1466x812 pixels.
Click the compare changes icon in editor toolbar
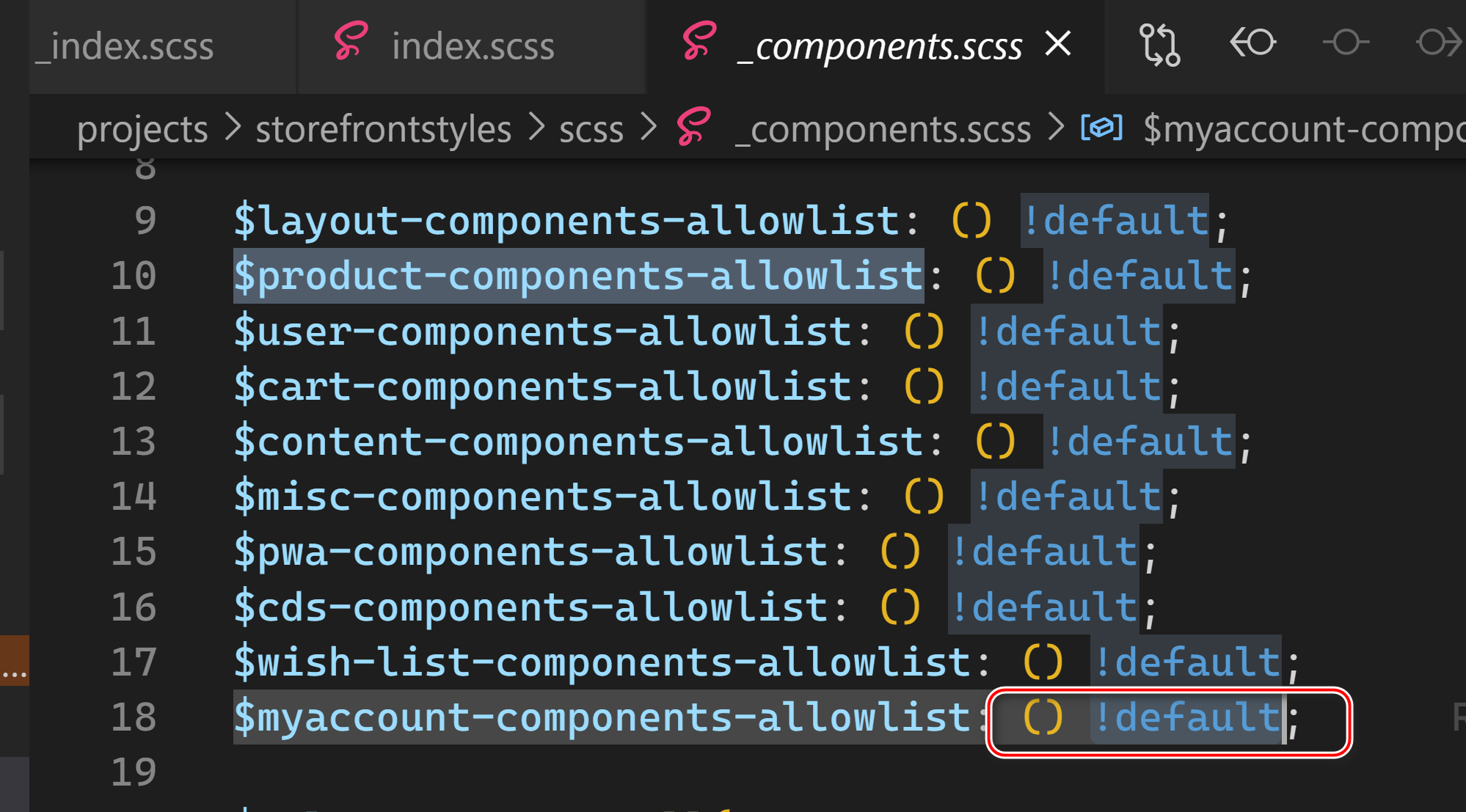pos(1159,44)
